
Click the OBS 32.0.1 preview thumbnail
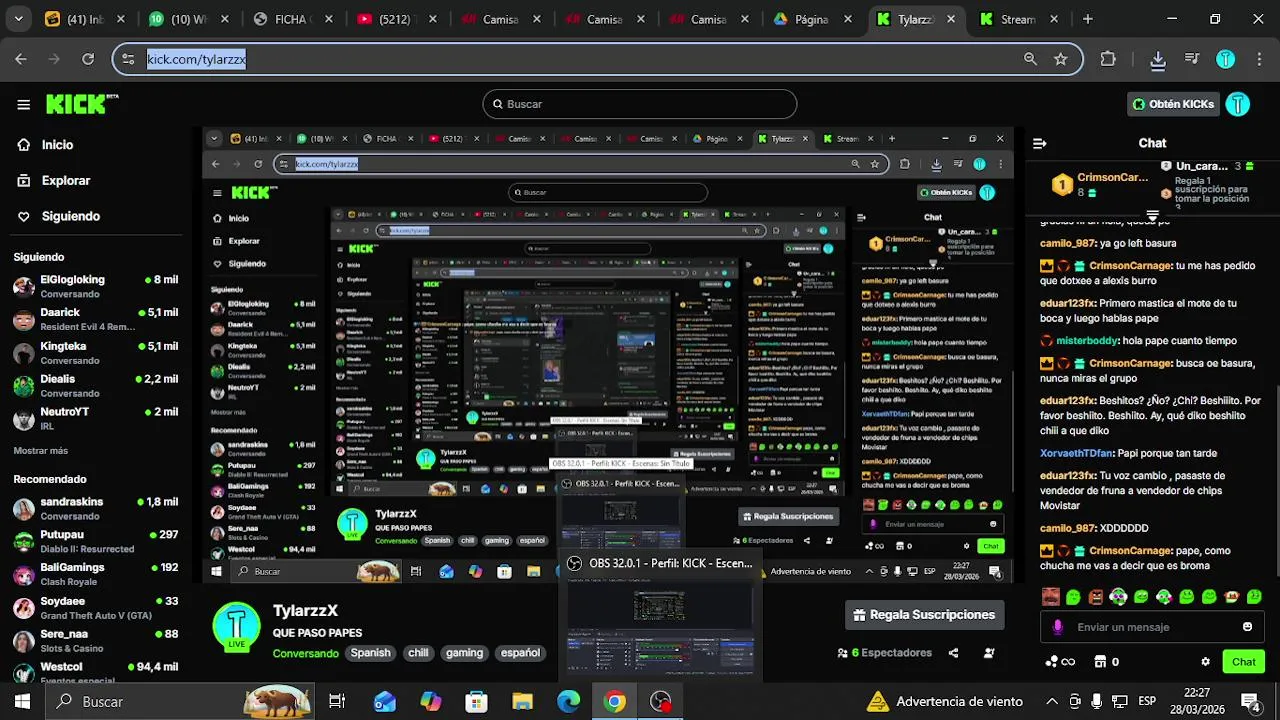(x=660, y=627)
